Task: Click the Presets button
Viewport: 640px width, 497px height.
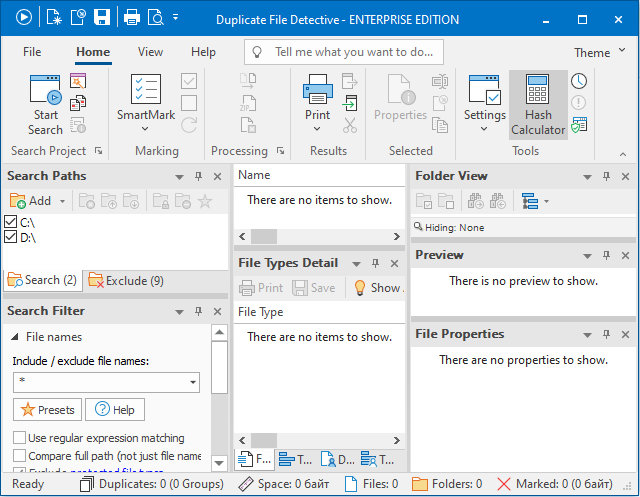Action: pyautogui.click(x=47, y=410)
